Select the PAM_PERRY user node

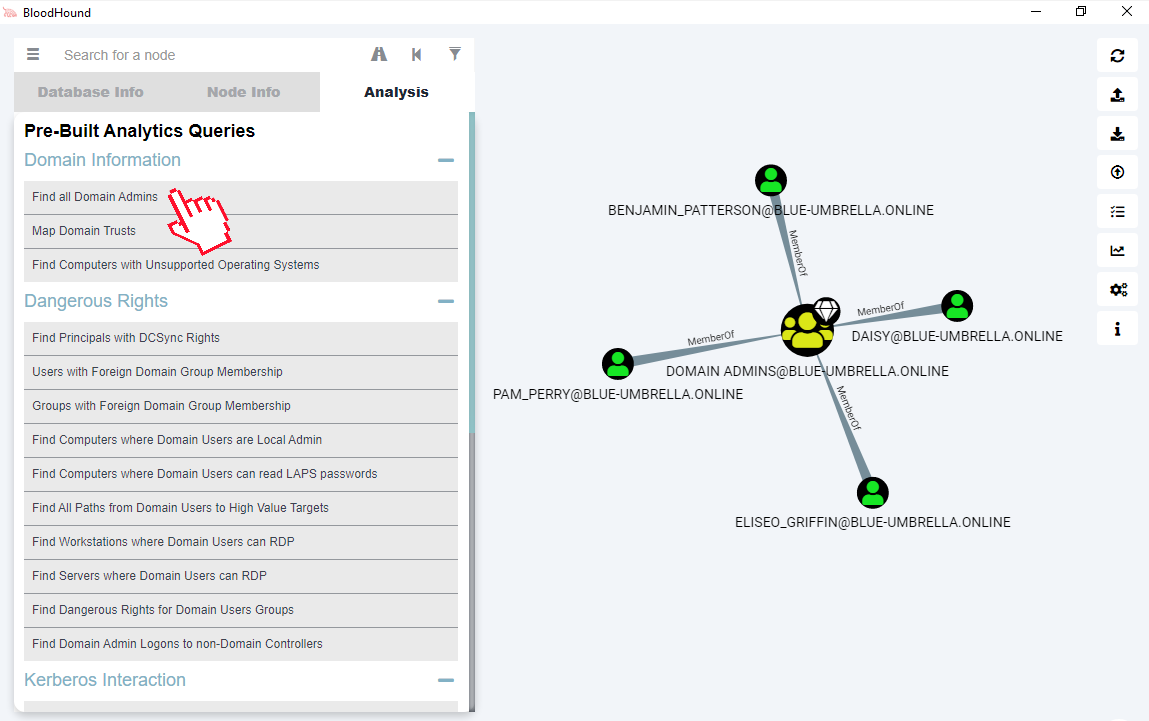coord(618,363)
